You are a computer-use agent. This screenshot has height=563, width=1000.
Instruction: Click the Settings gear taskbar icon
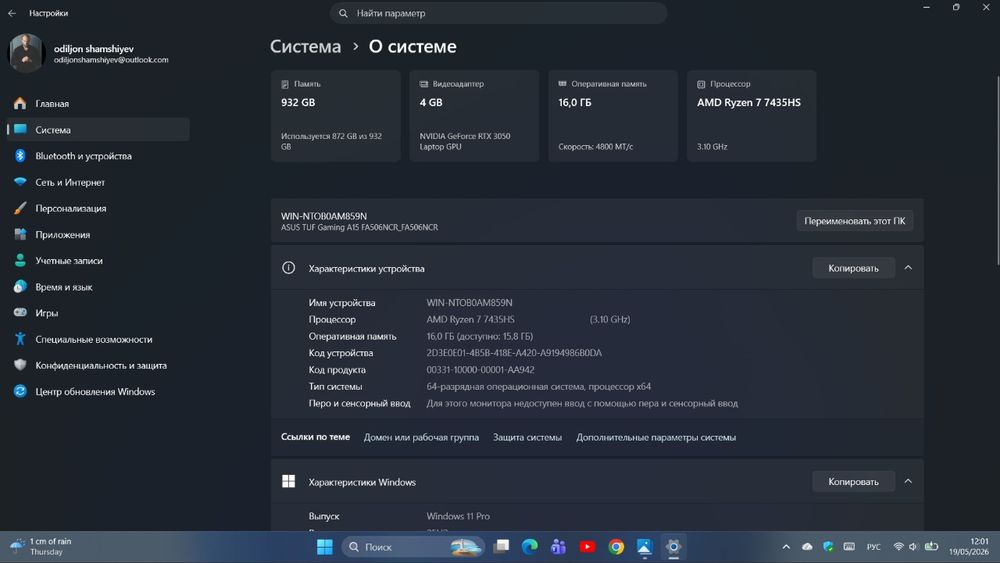coord(673,546)
